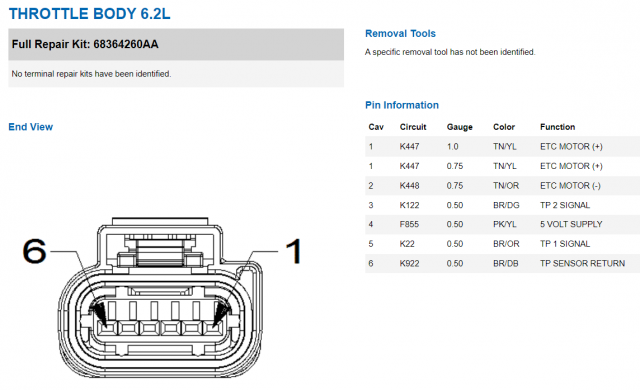Select the Circuit column header
Viewport: 640px width, 390px height.
[413, 127]
